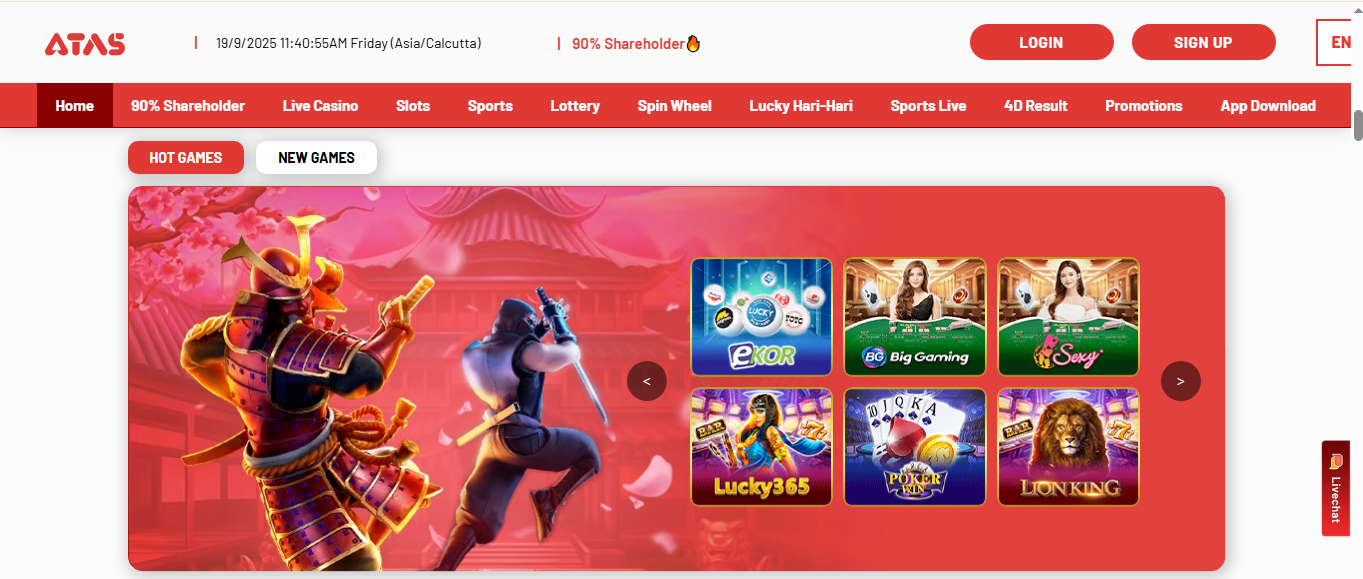
Task: Click the SIGN UP button
Action: pos(1203,42)
